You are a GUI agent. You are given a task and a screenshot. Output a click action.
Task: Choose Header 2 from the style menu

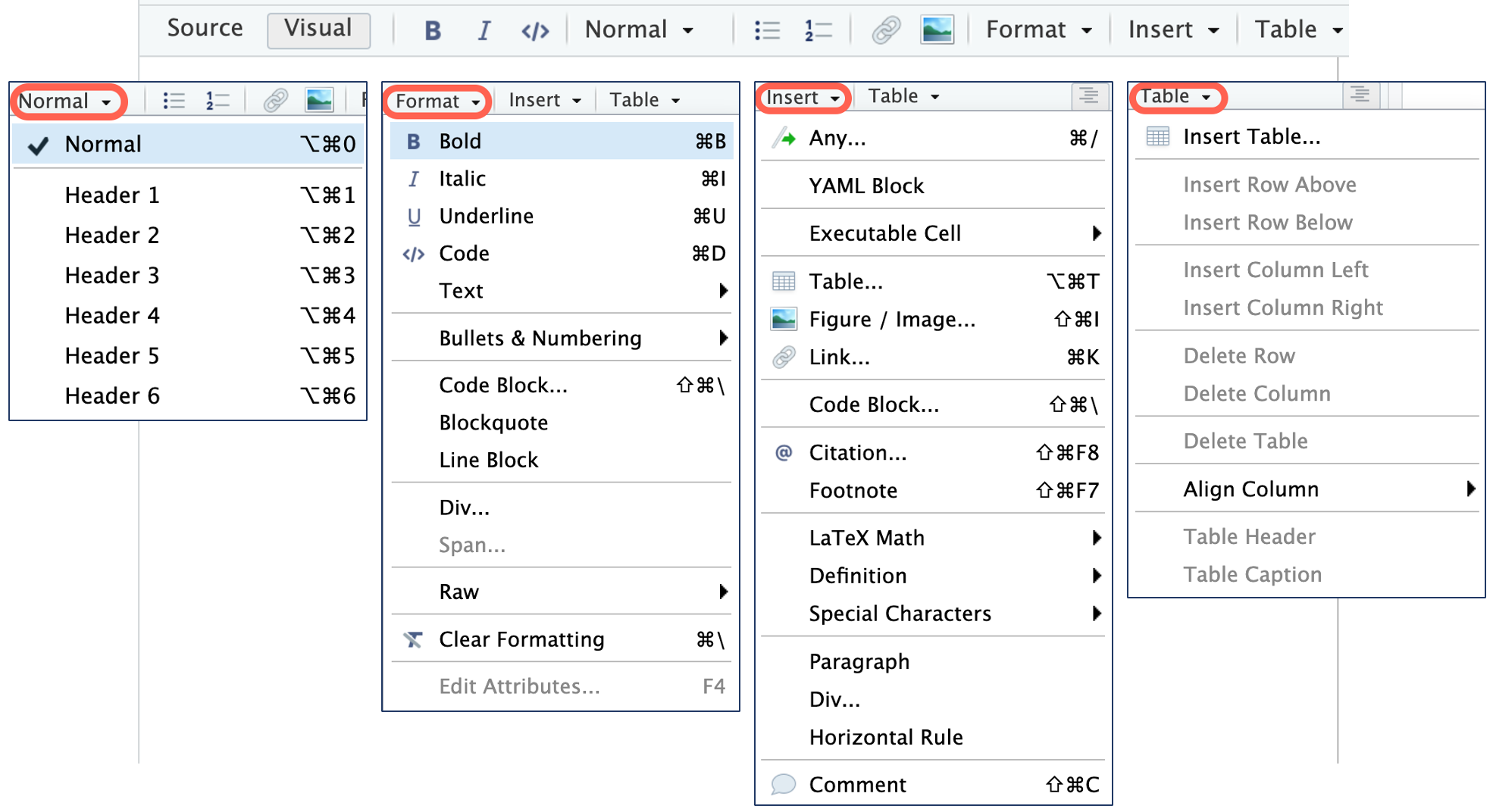[112, 236]
